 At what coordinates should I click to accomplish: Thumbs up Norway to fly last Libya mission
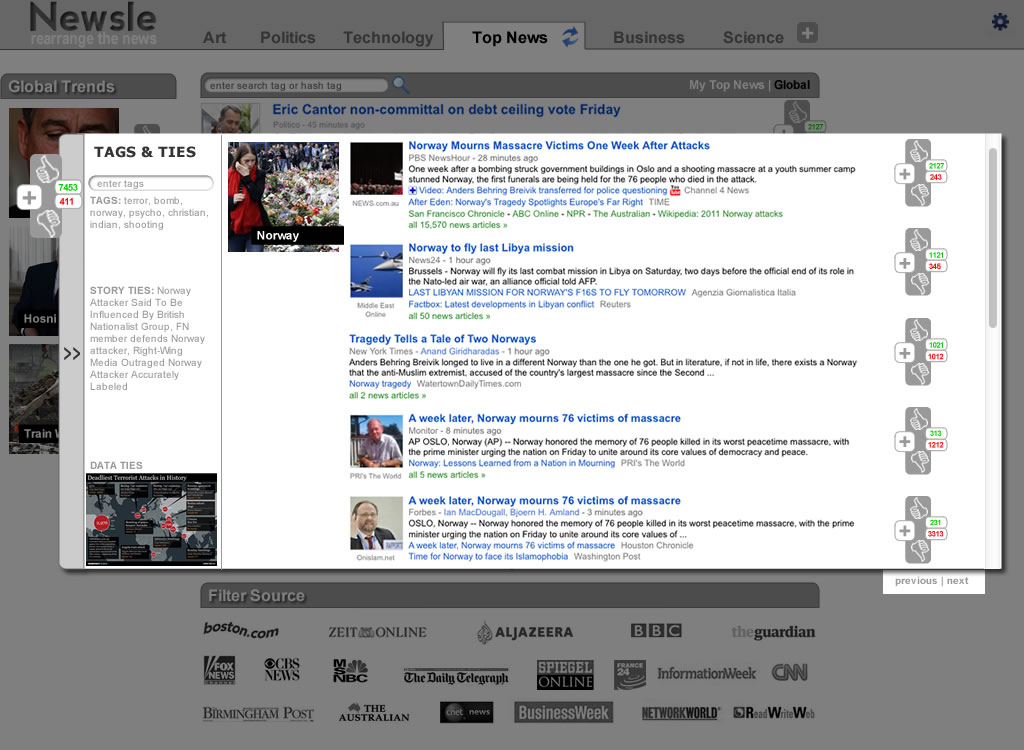tap(918, 242)
